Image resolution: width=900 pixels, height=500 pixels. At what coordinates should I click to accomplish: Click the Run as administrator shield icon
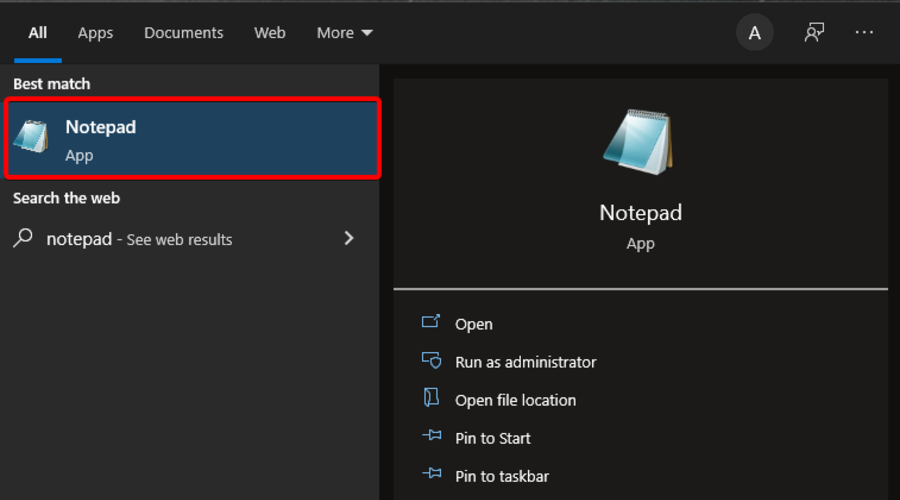[431, 361]
